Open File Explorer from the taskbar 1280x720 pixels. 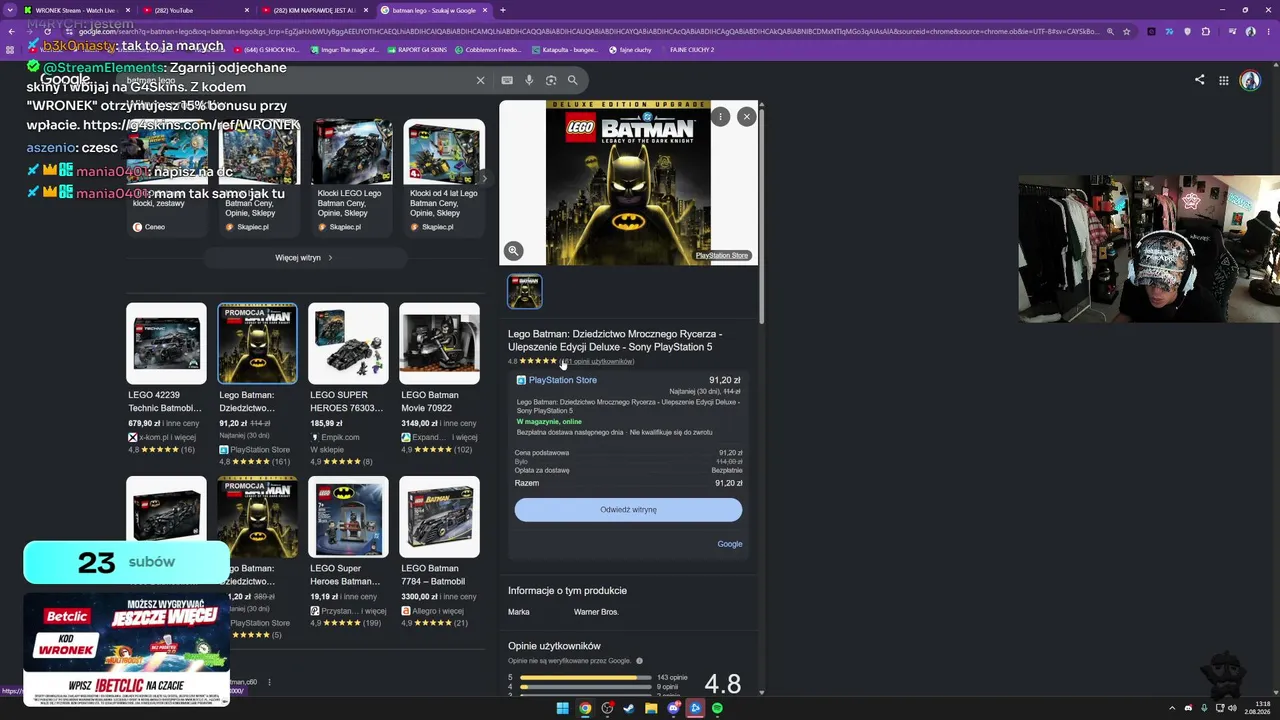651,709
